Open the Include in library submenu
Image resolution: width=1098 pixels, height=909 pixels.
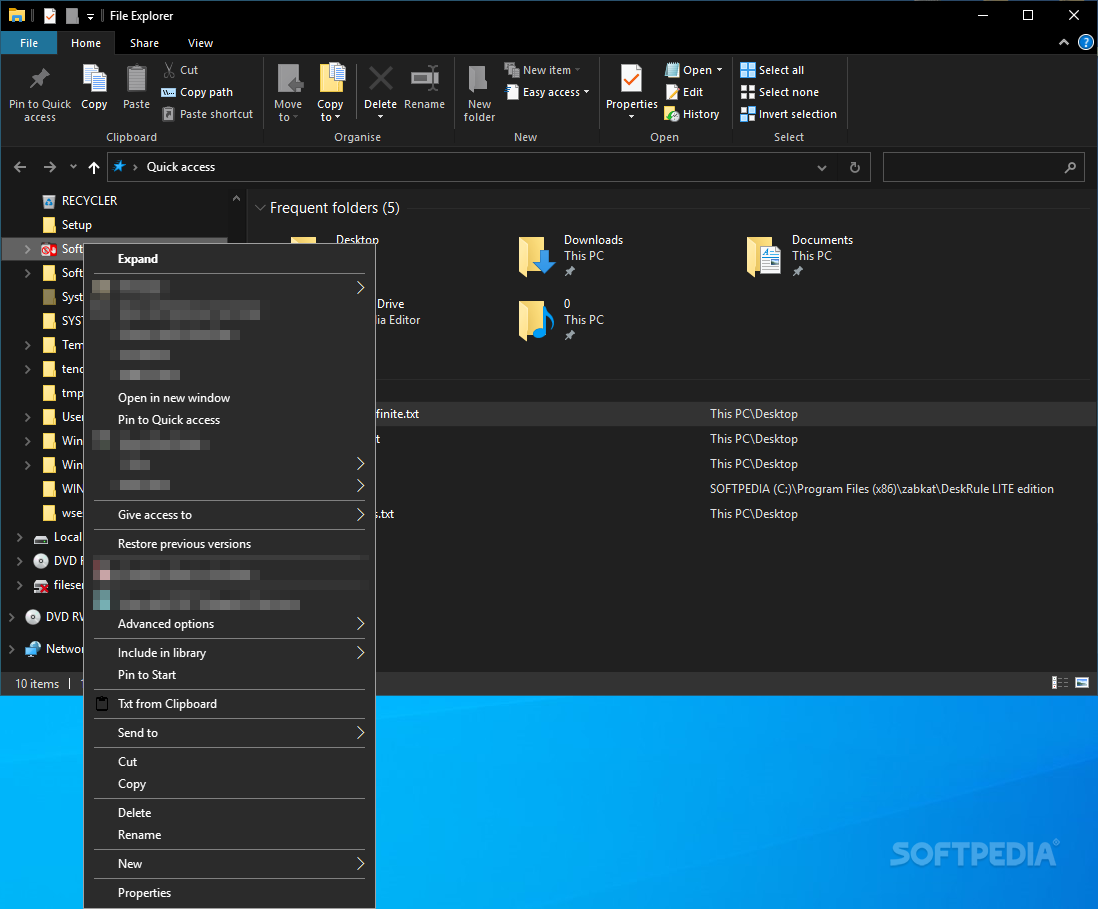pos(229,653)
